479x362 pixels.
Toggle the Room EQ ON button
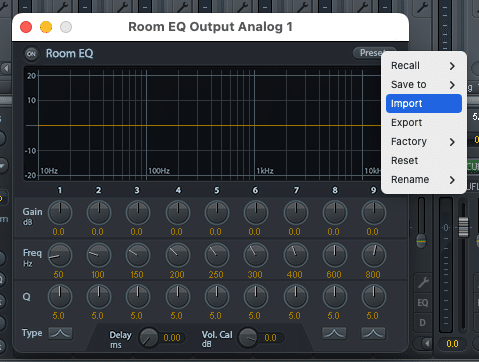[x=31, y=54]
